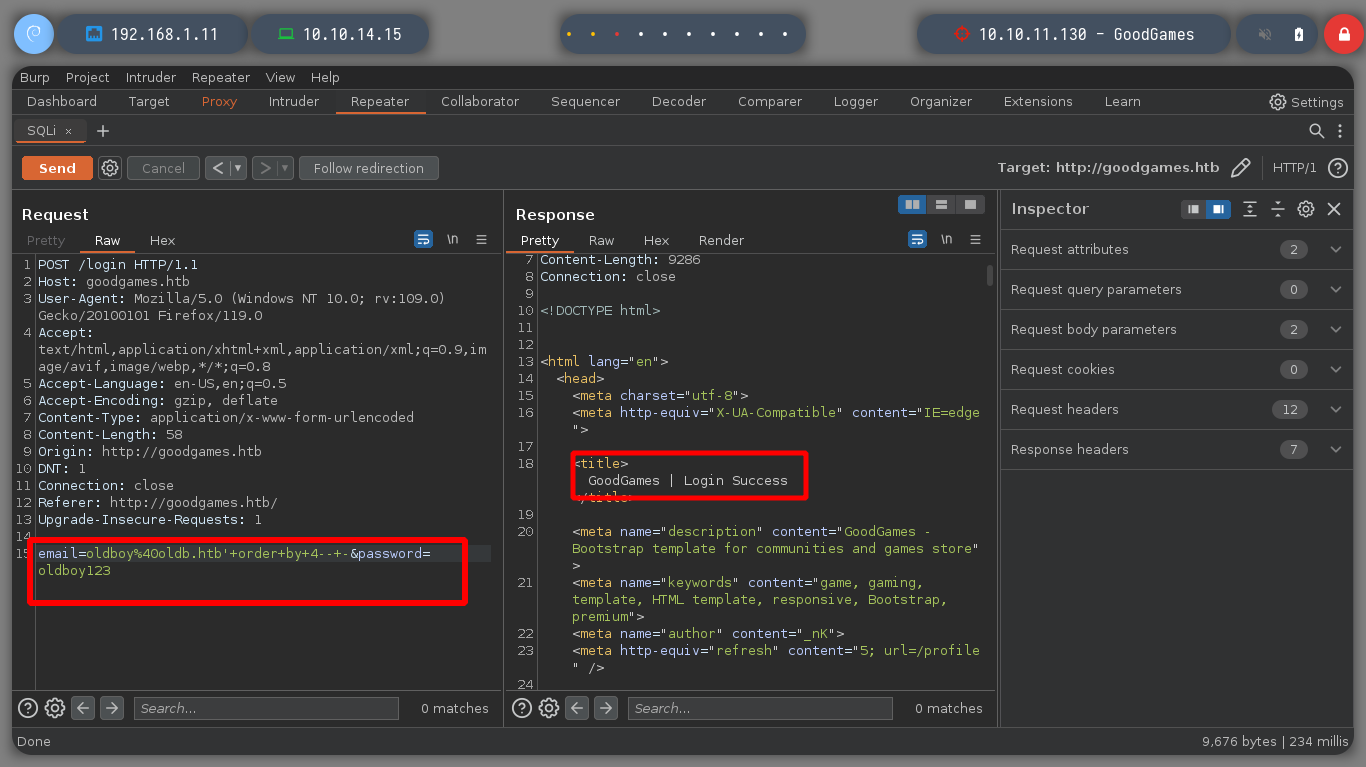Expand Request headers section
Screen dimensions: 1366x767
click(1177, 409)
